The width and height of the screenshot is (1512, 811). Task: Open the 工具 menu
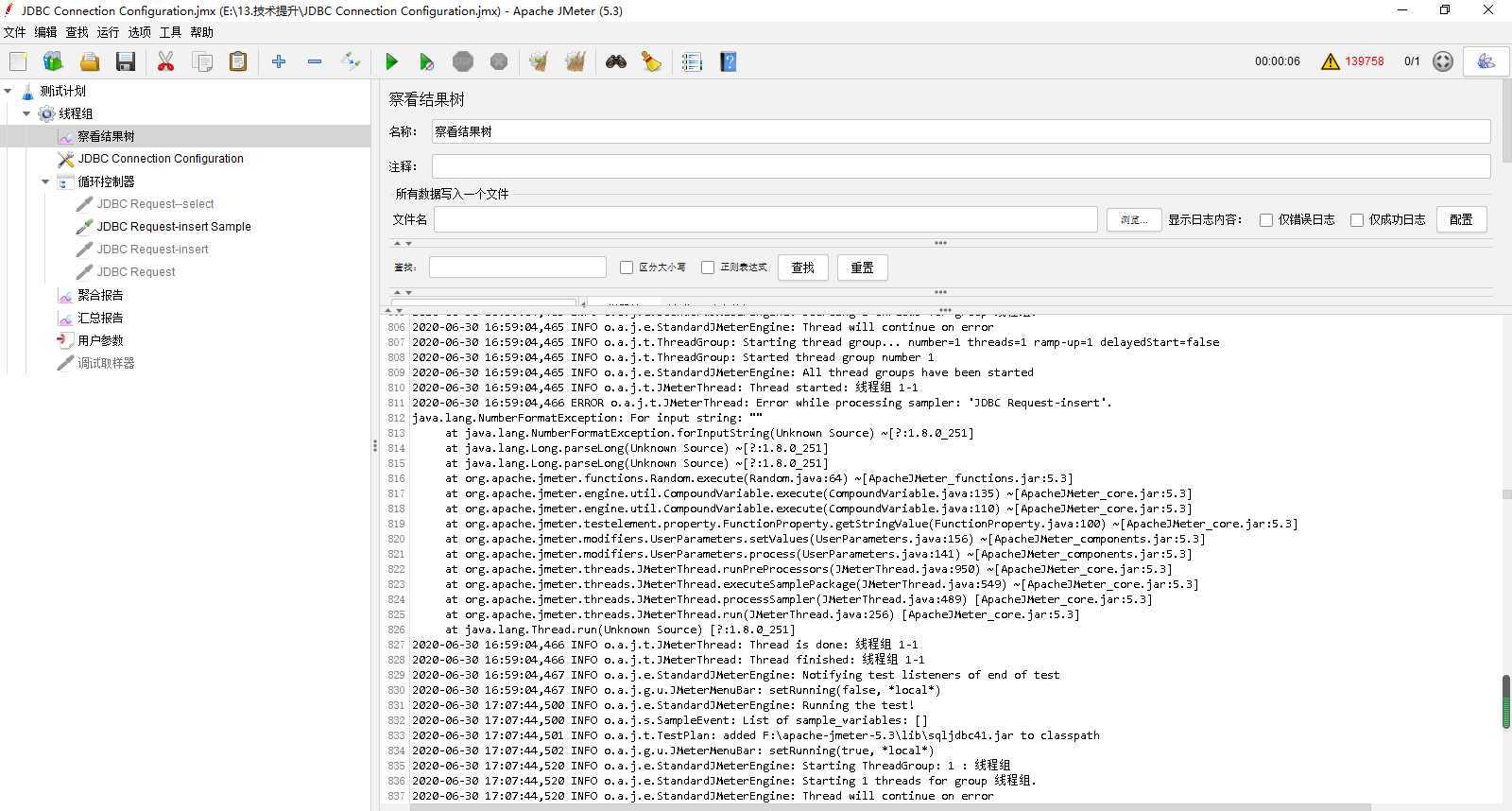point(170,32)
